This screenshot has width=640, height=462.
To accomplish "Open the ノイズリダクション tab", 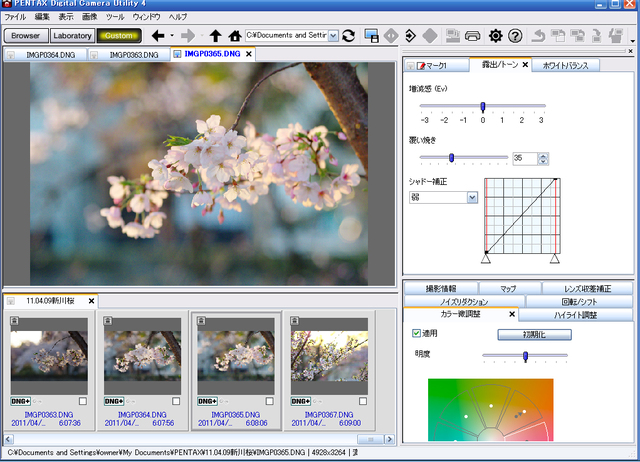I will [464, 302].
